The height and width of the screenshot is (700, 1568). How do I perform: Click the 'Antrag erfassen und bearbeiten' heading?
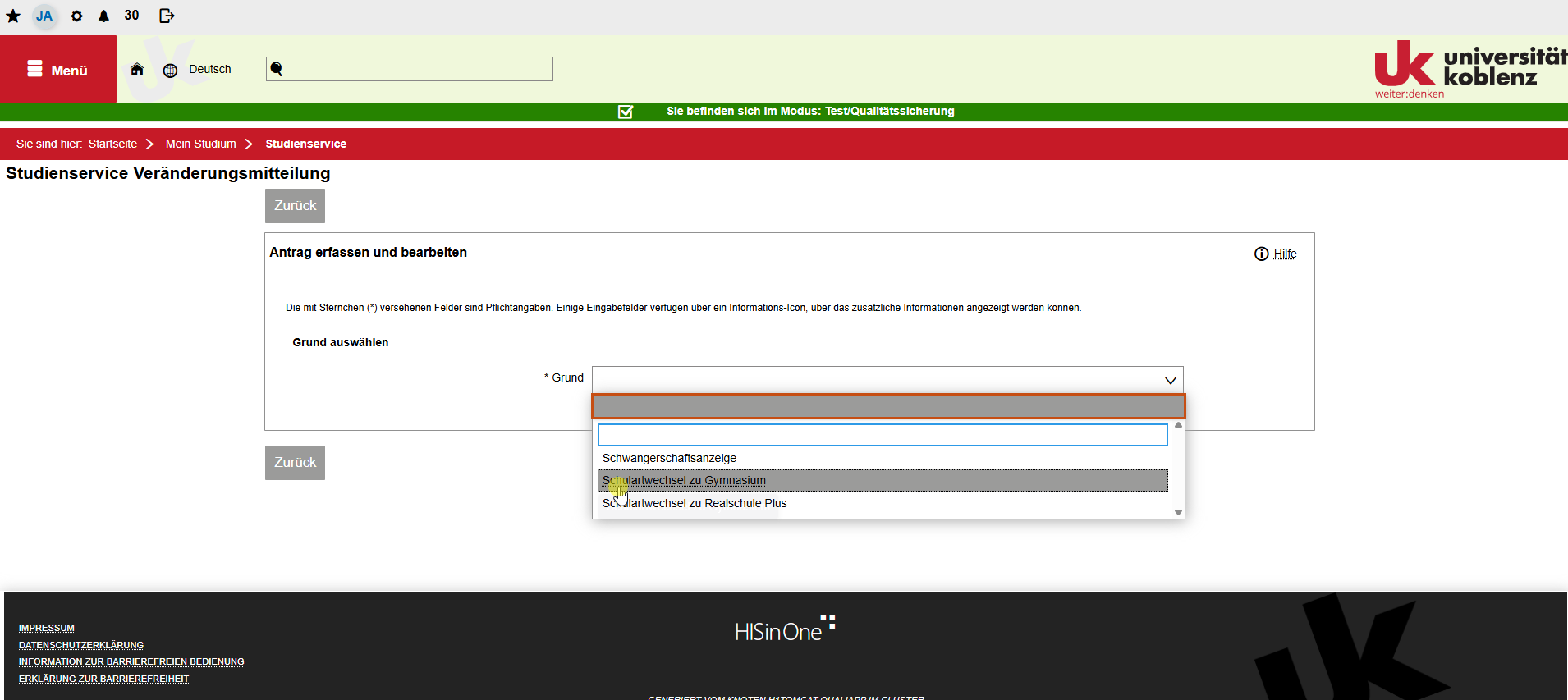pyautogui.click(x=369, y=253)
